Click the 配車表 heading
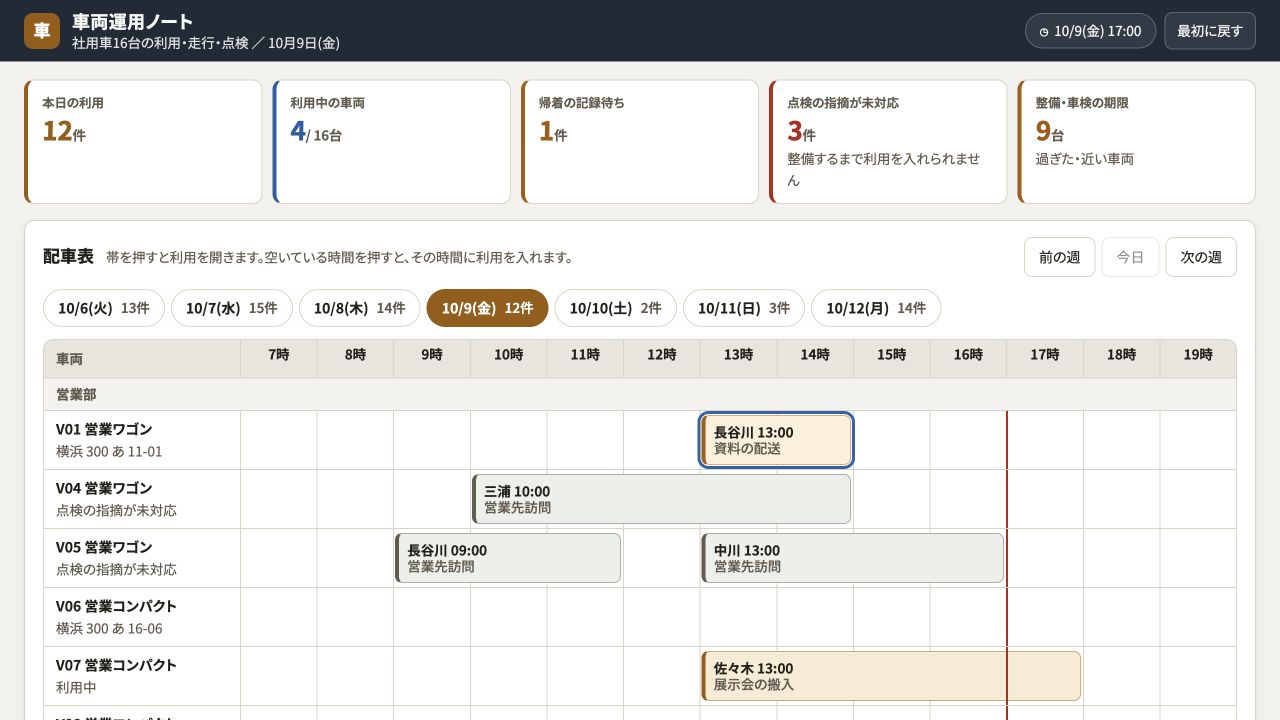This screenshot has width=1280, height=720. point(68,257)
